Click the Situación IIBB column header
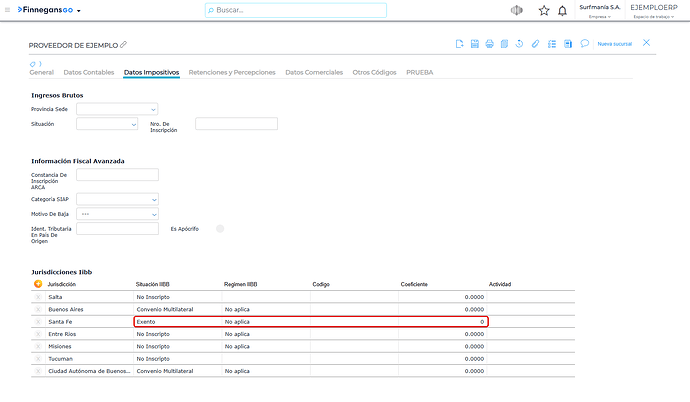Image resolution: width=690 pixels, height=402 pixels. (153, 285)
